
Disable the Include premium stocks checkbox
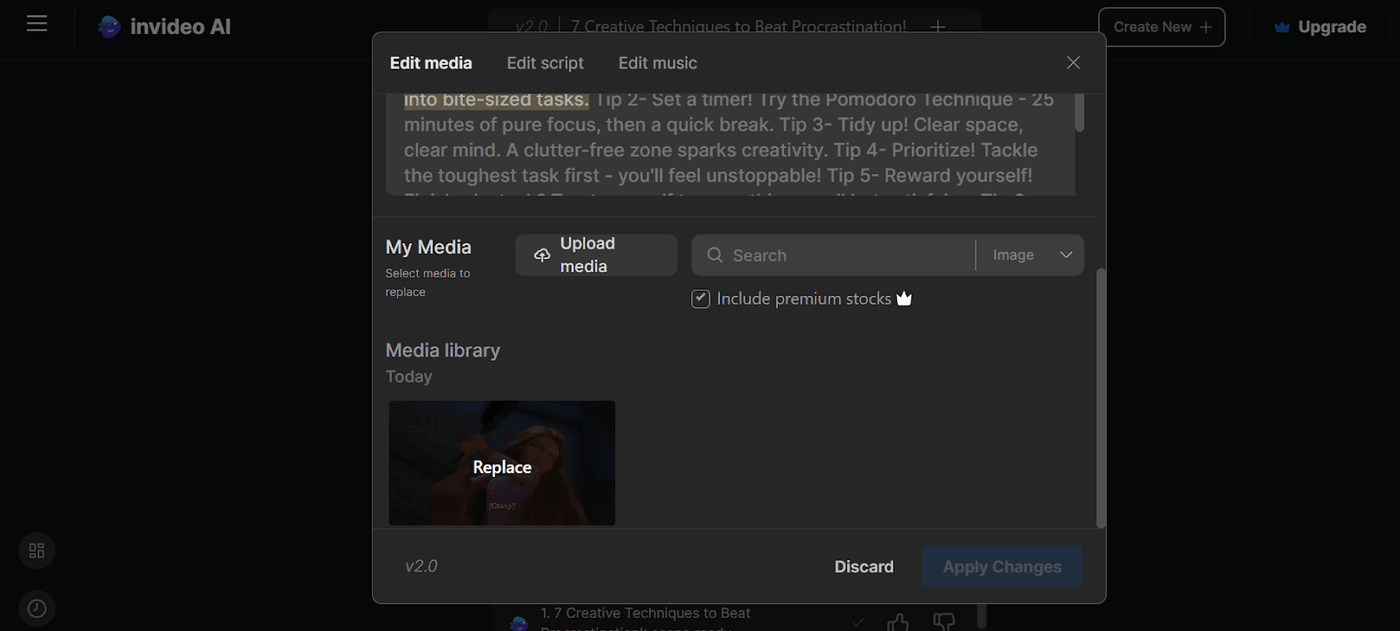click(x=700, y=298)
